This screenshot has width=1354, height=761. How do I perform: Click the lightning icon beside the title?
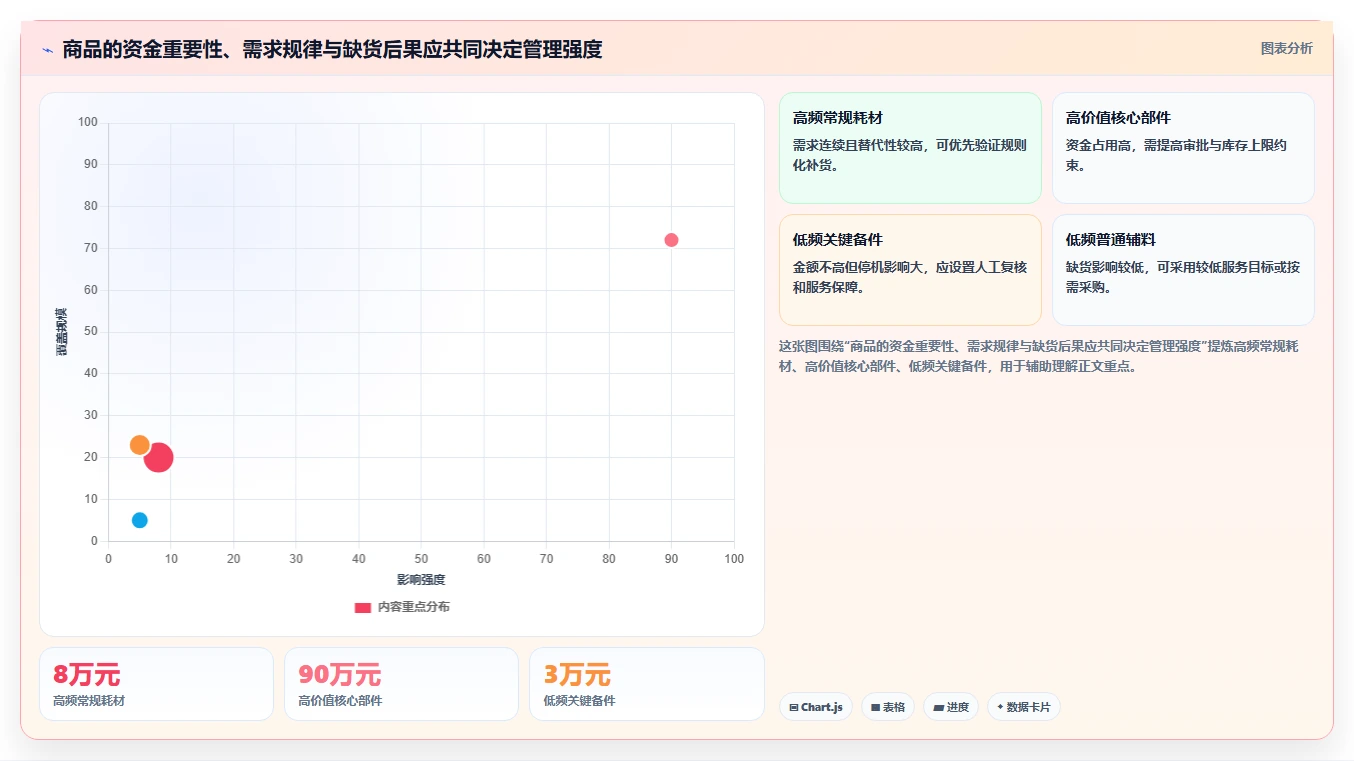click(x=47, y=50)
